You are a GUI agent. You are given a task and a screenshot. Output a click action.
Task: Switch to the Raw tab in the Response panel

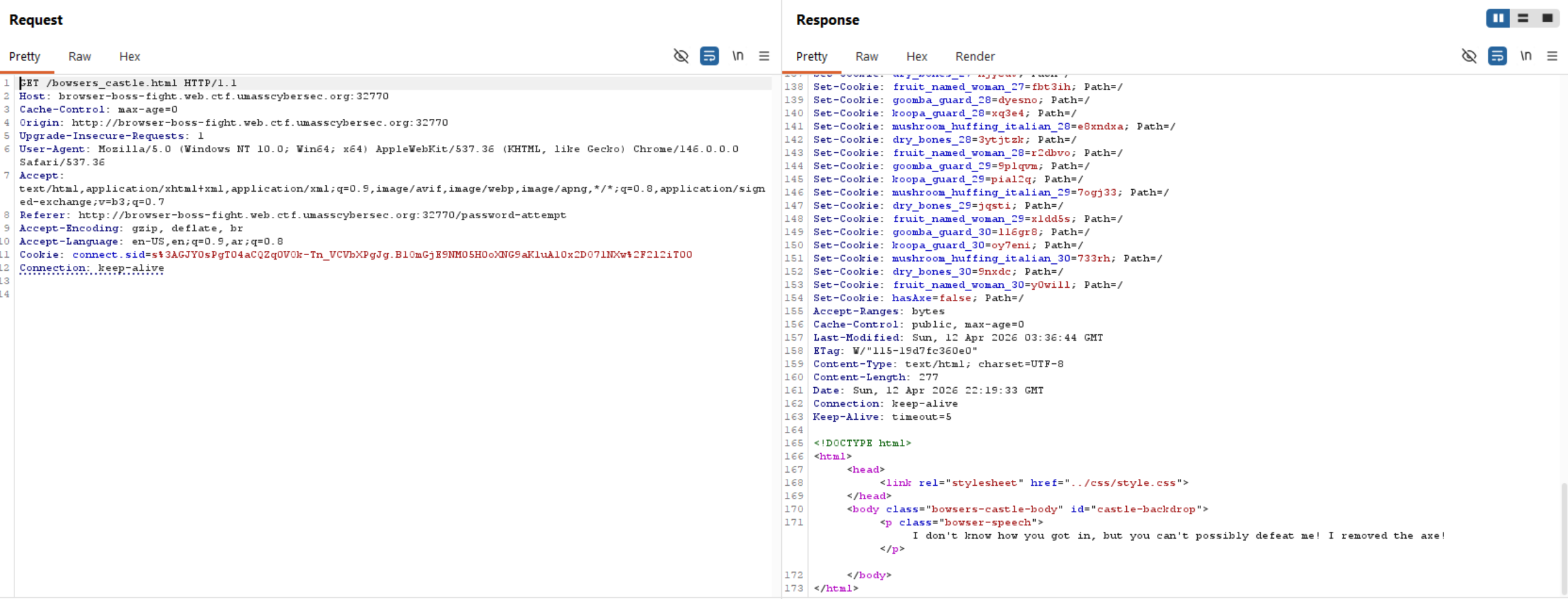[x=866, y=57]
